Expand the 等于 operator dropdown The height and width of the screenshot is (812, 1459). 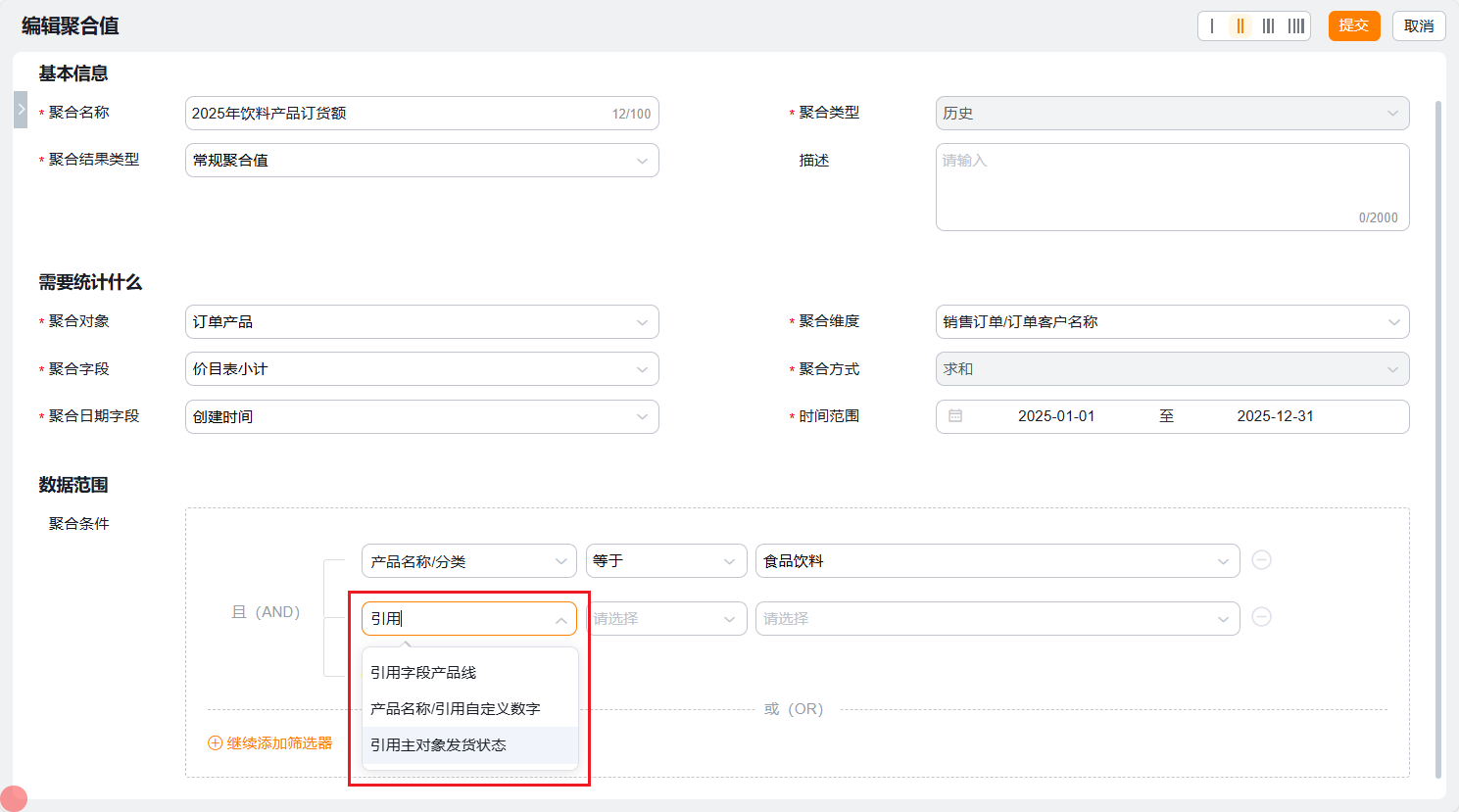pos(665,561)
